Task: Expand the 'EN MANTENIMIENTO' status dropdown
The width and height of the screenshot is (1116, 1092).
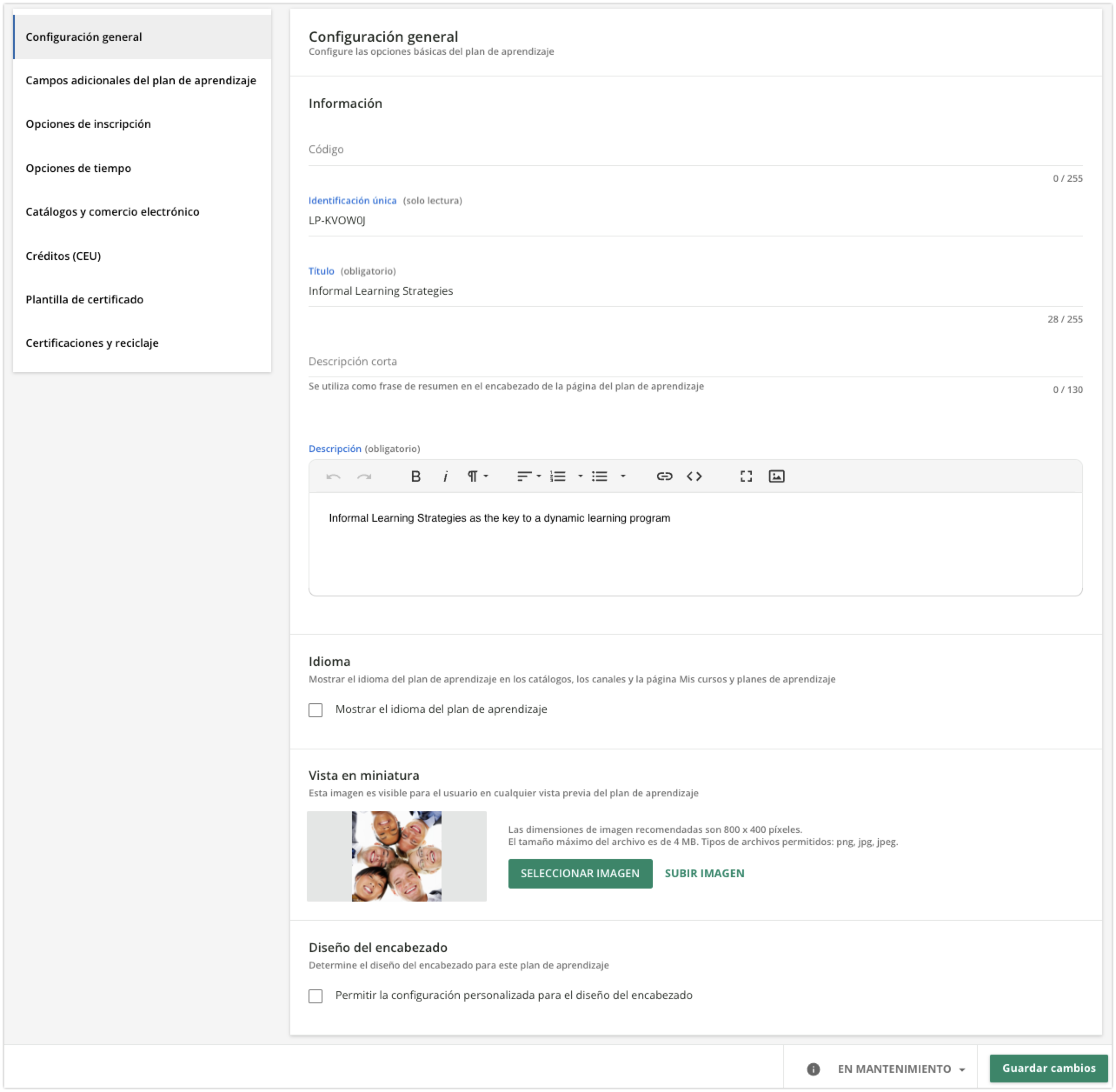Action: click(x=900, y=1068)
